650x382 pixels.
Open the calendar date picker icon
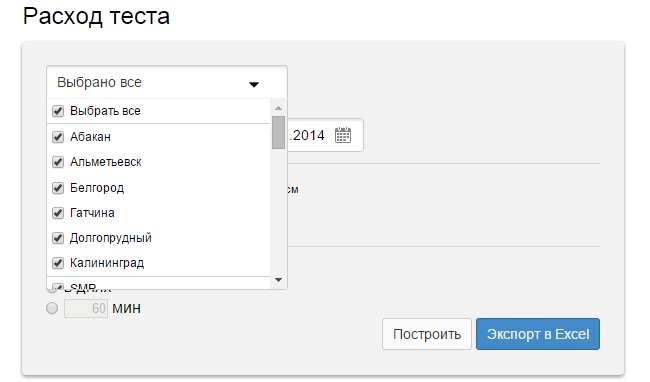343,135
